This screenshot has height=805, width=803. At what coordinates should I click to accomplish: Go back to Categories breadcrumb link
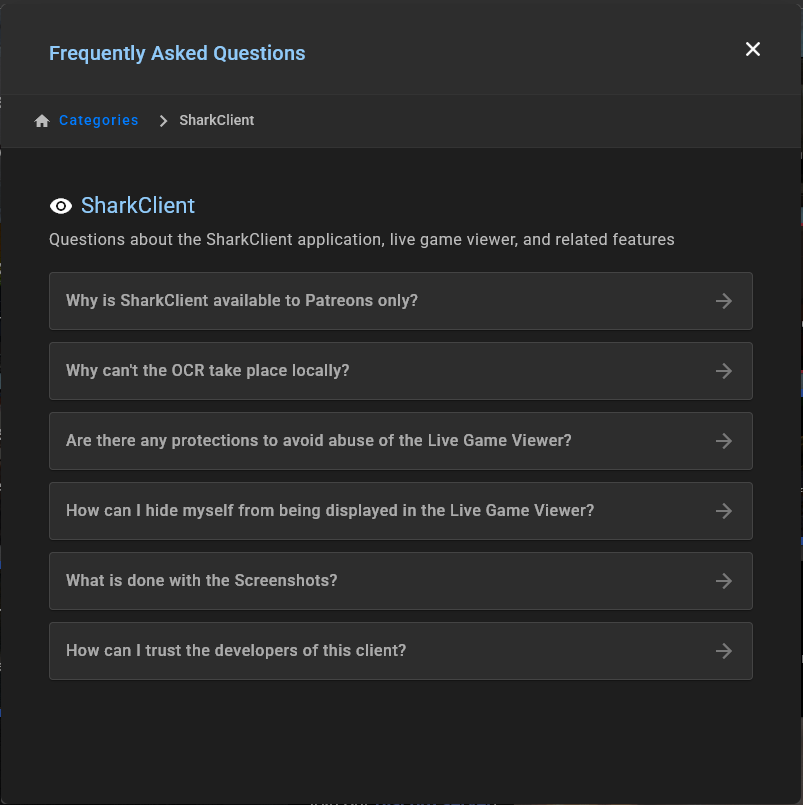(98, 120)
